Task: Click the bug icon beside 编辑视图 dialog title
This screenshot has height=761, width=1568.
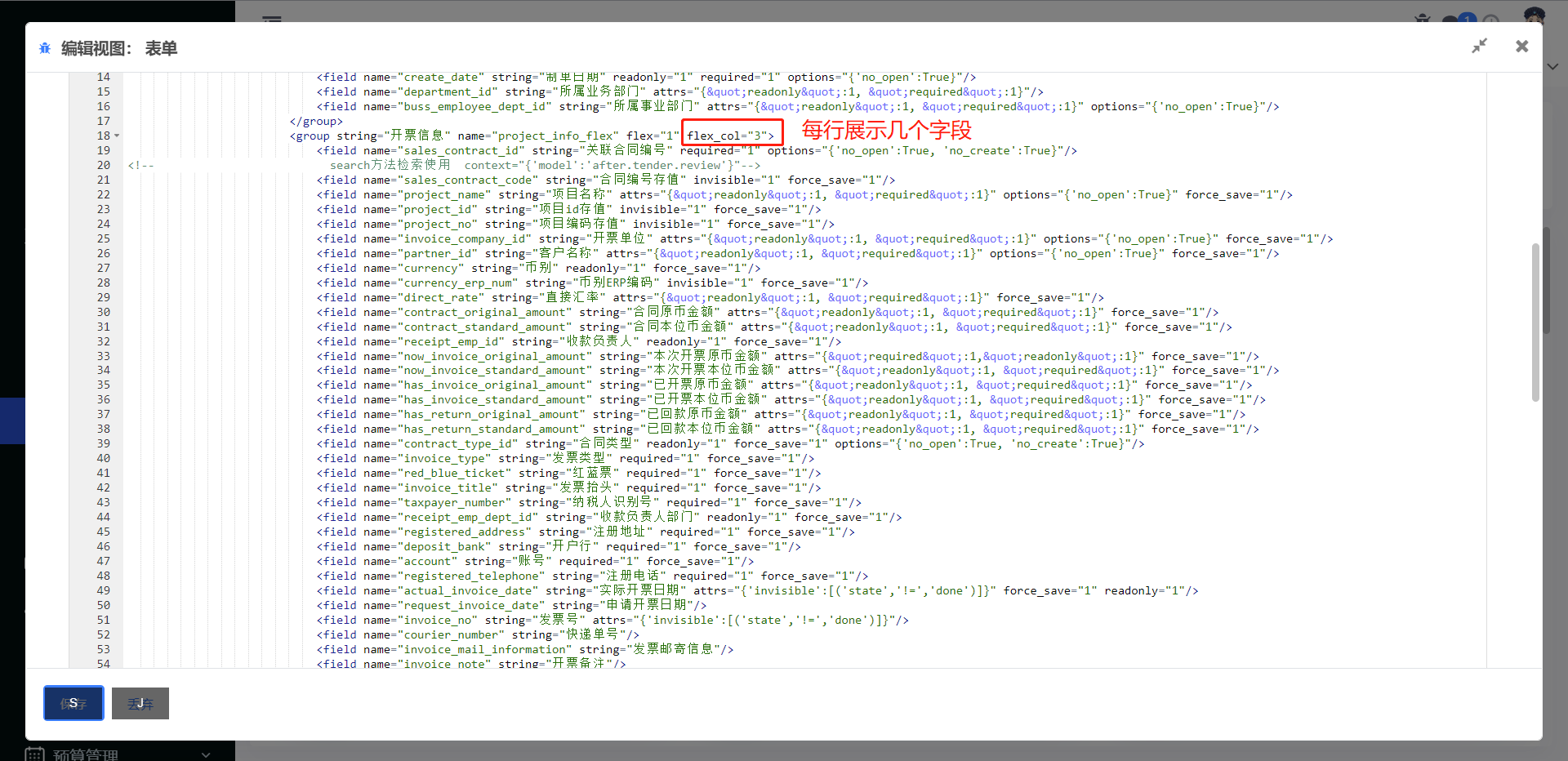Action: [x=45, y=48]
